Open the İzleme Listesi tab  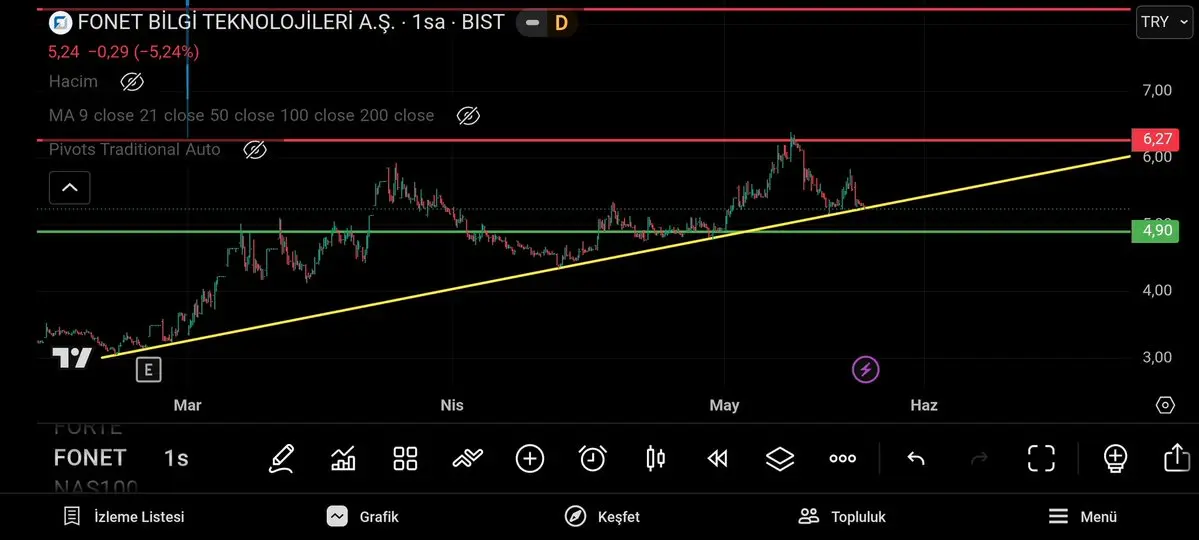123,517
